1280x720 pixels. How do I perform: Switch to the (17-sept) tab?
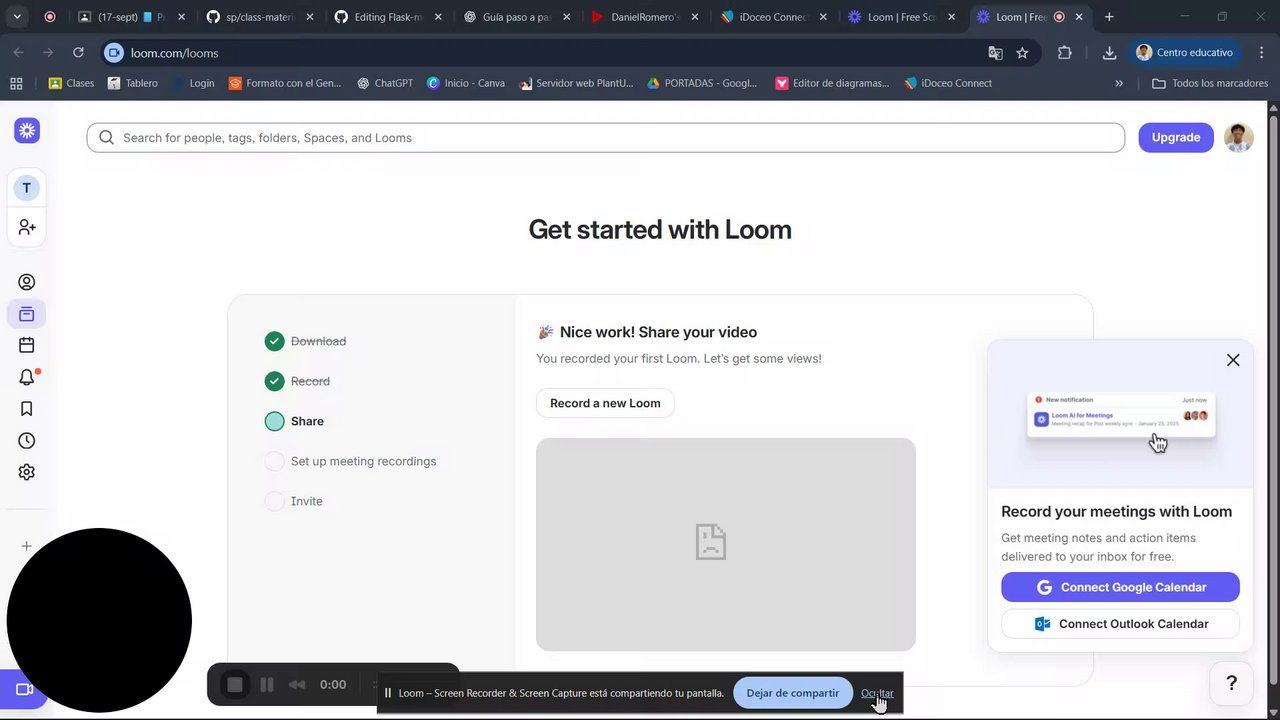point(130,17)
